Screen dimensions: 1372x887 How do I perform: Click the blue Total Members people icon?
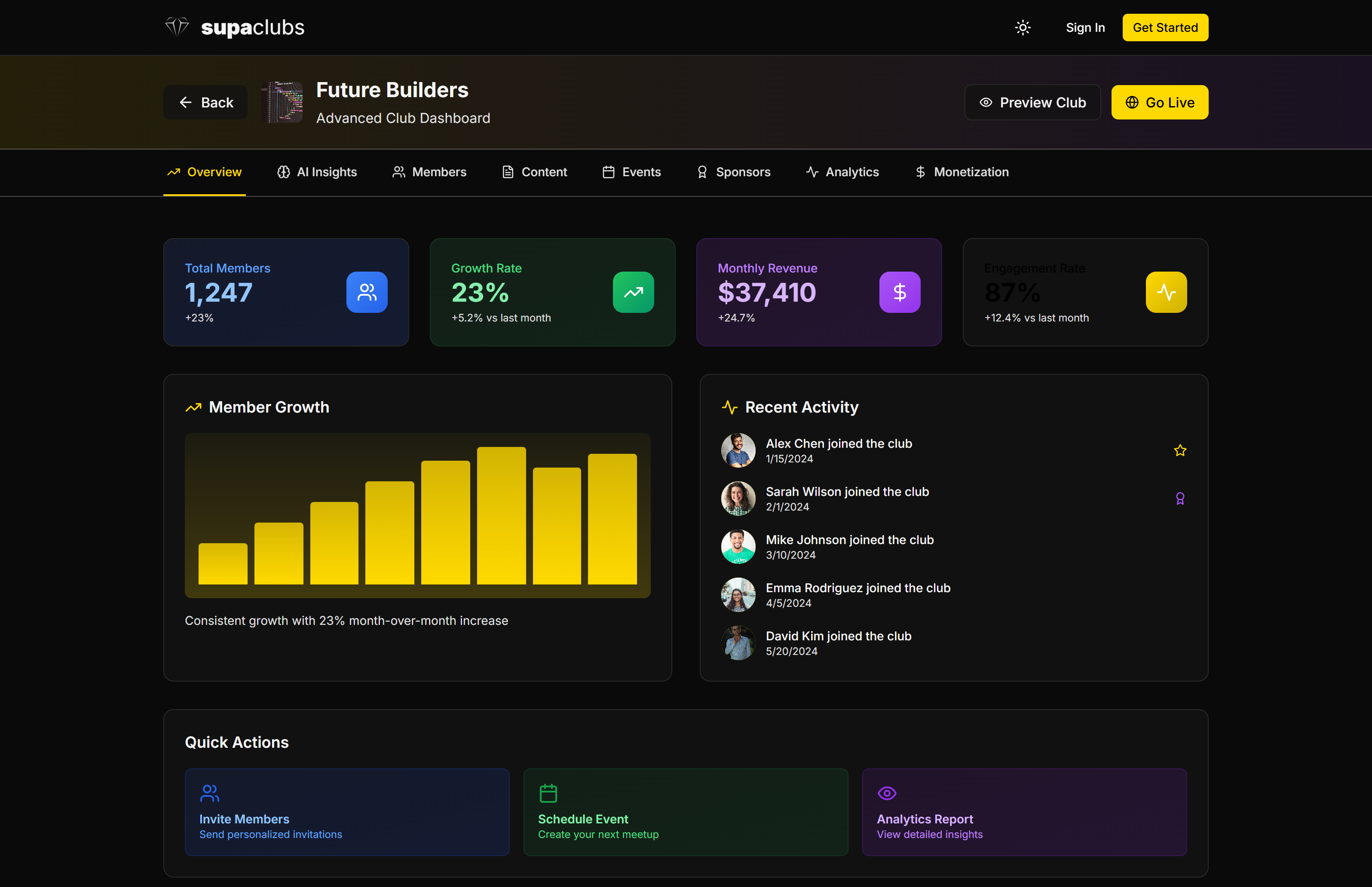click(x=366, y=292)
